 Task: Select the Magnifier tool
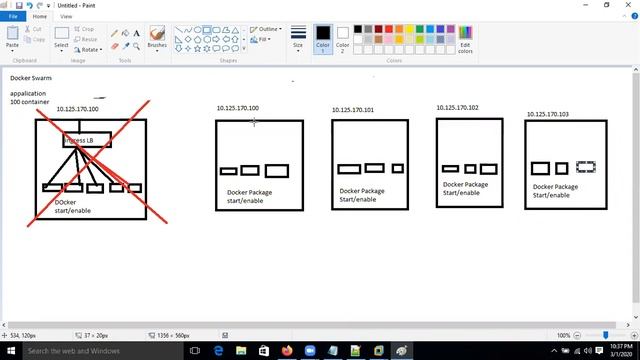(136, 47)
